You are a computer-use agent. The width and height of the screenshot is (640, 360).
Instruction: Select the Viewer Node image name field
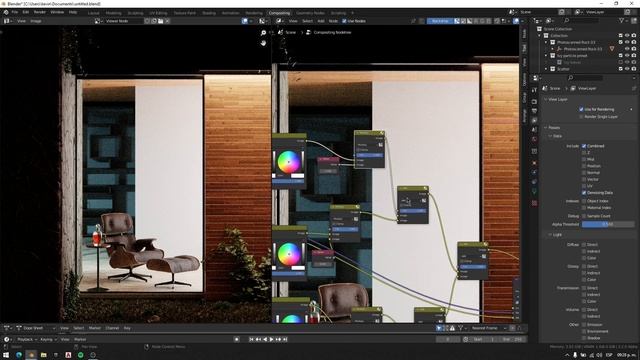124,21
